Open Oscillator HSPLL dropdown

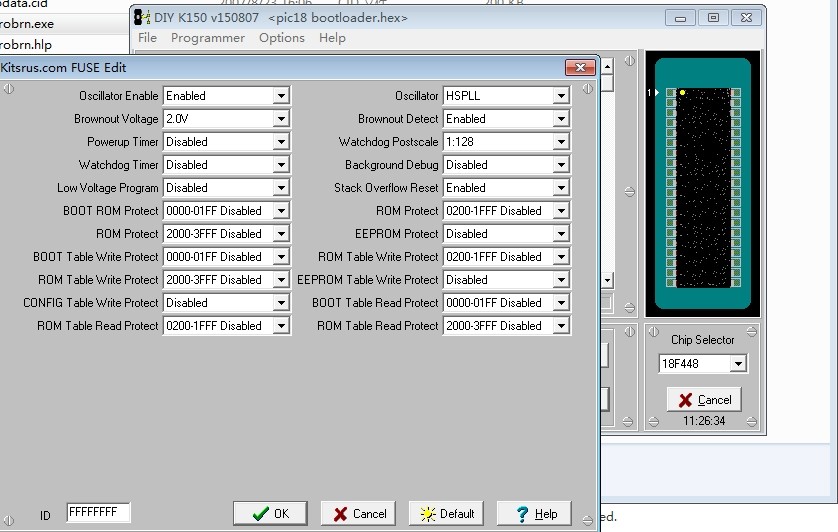[x=561, y=96]
